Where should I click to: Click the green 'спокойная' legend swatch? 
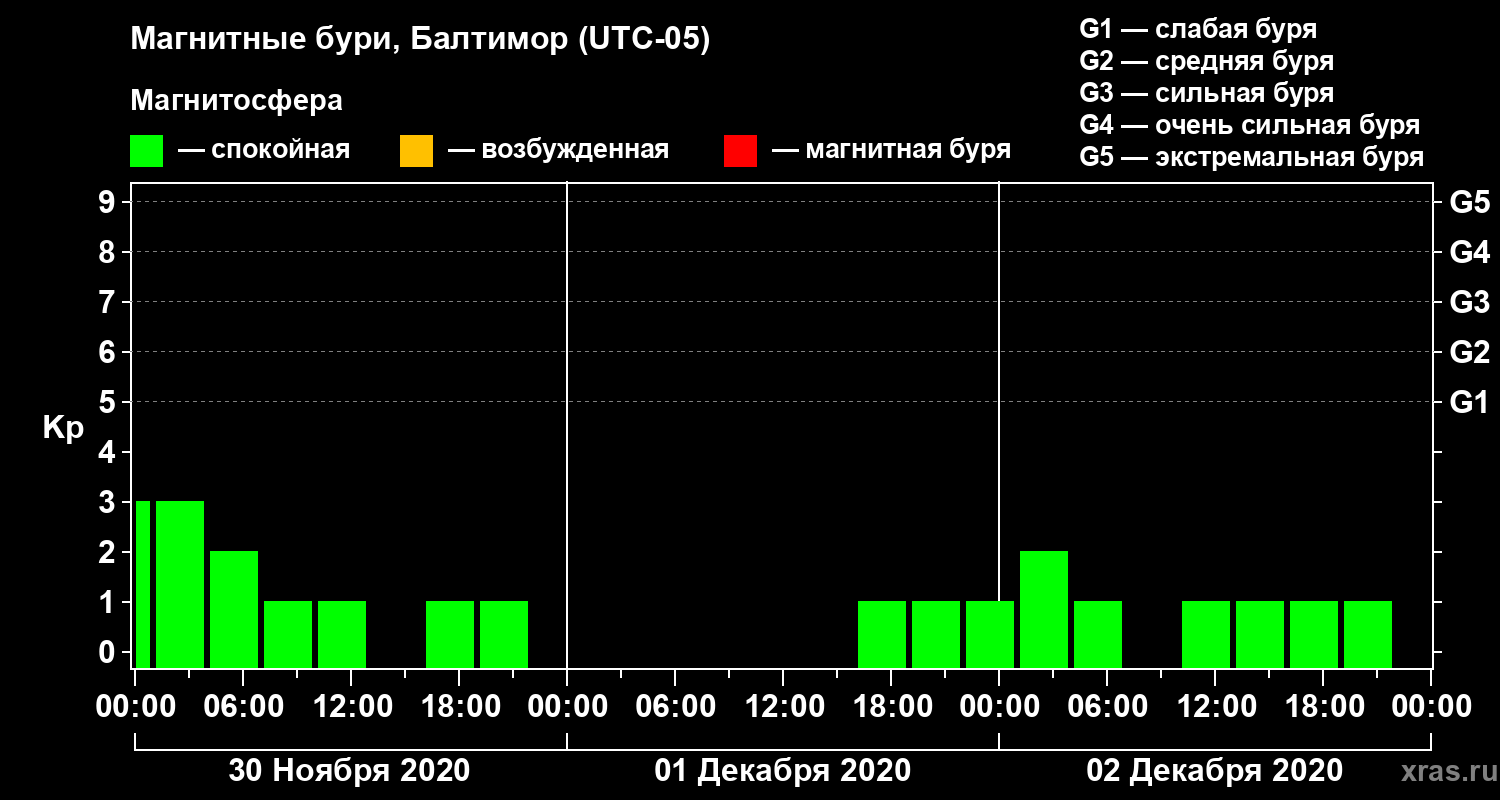click(147, 151)
